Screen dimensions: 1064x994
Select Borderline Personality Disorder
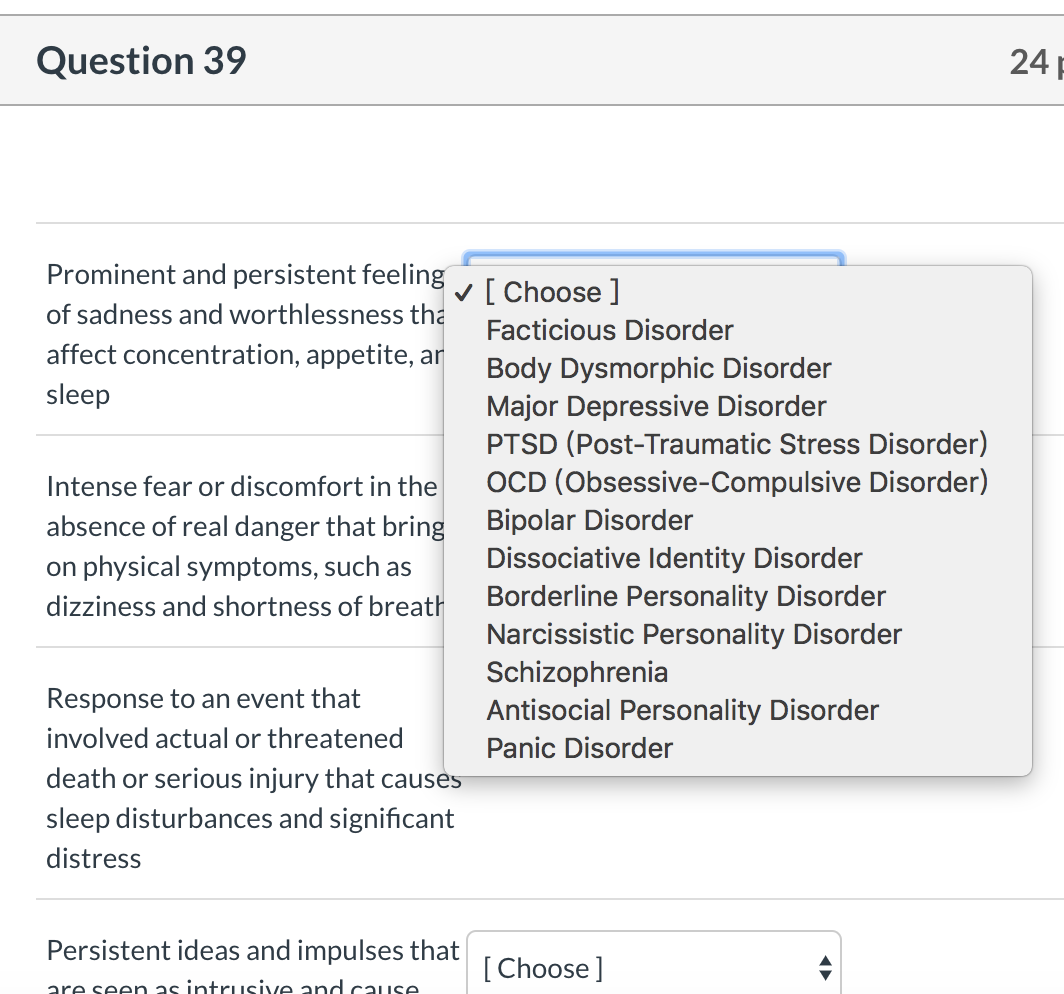point(686,596)
